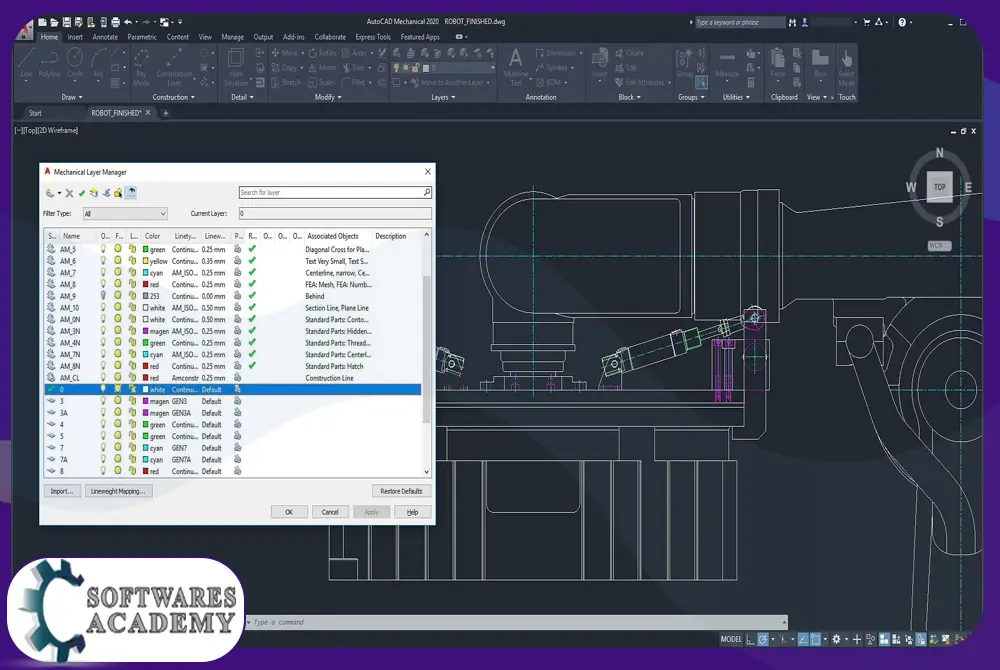Select the Line tool in Draw panel
Image resolution: width=1000 pixels, height=670 pixels.
click(x=26, y=64)
